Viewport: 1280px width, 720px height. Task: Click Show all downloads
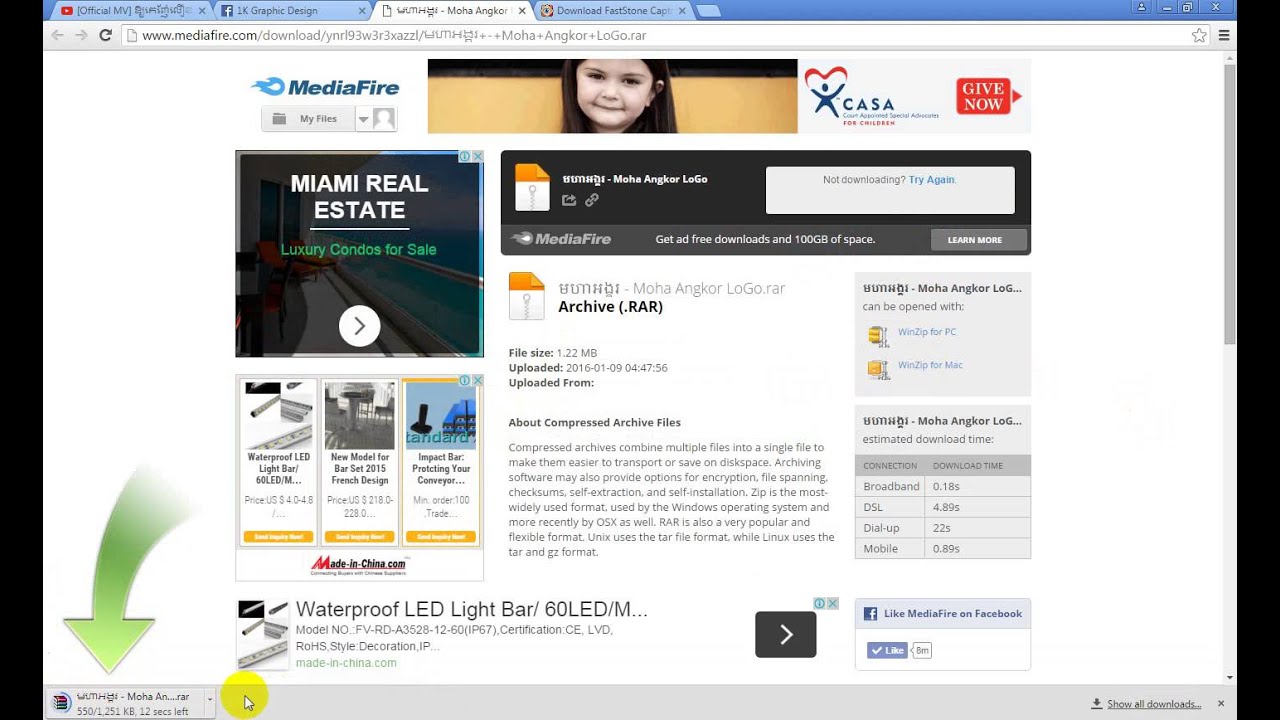(1154, 704)
